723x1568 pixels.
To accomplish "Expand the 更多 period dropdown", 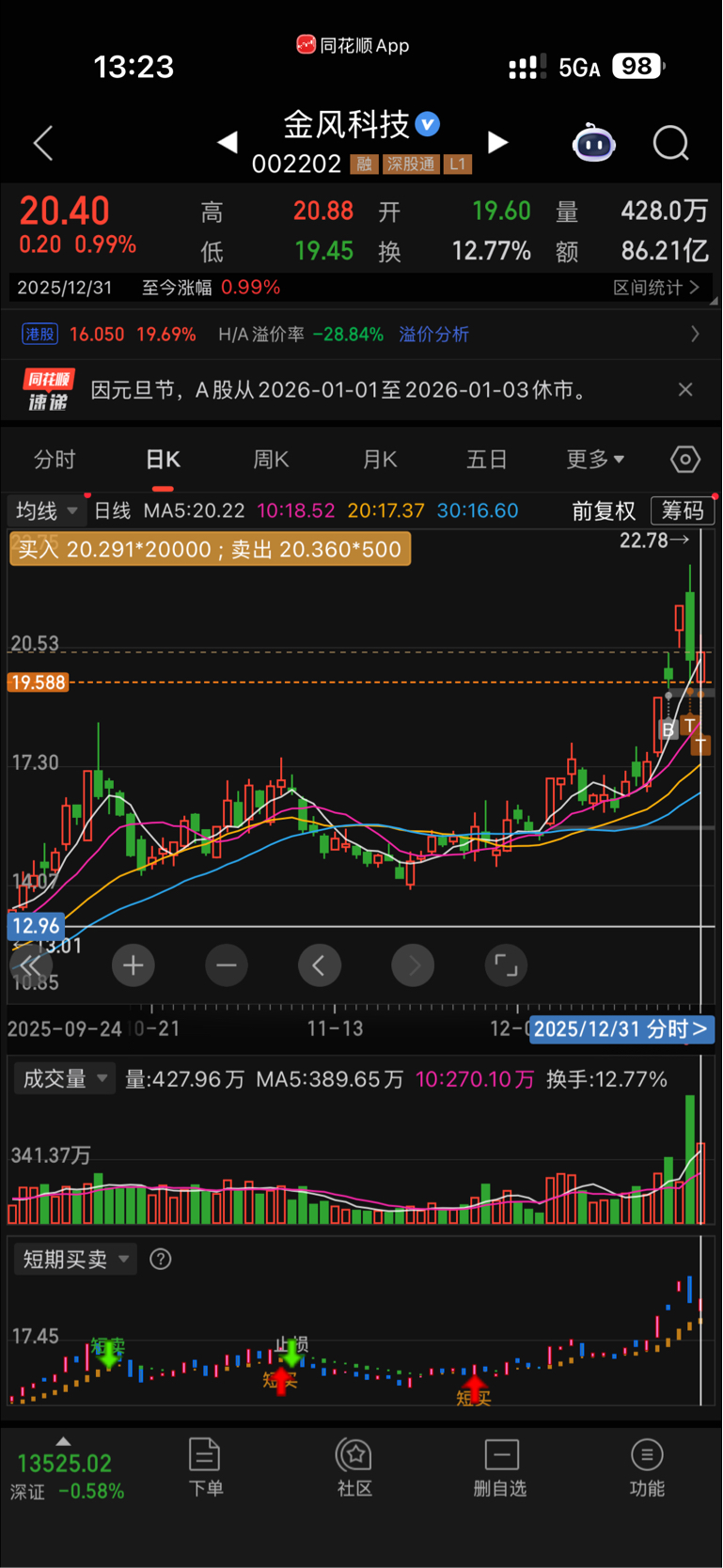I will [x=595, y=459].
